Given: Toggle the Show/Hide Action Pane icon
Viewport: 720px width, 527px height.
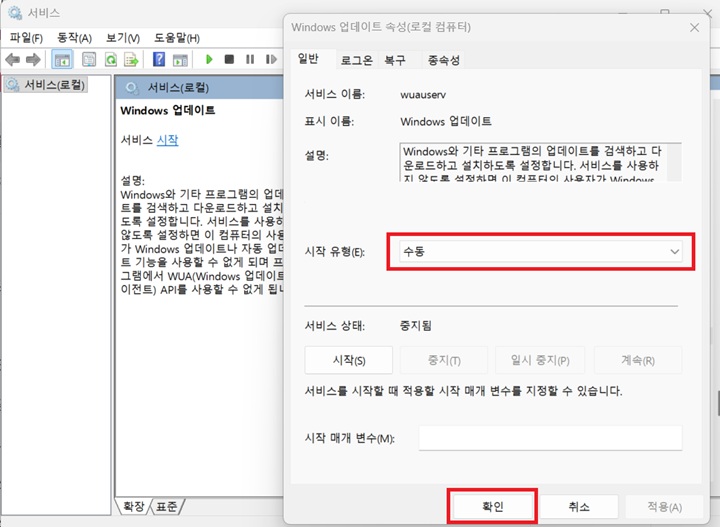Looking at the screenshot, I should 180,59.
